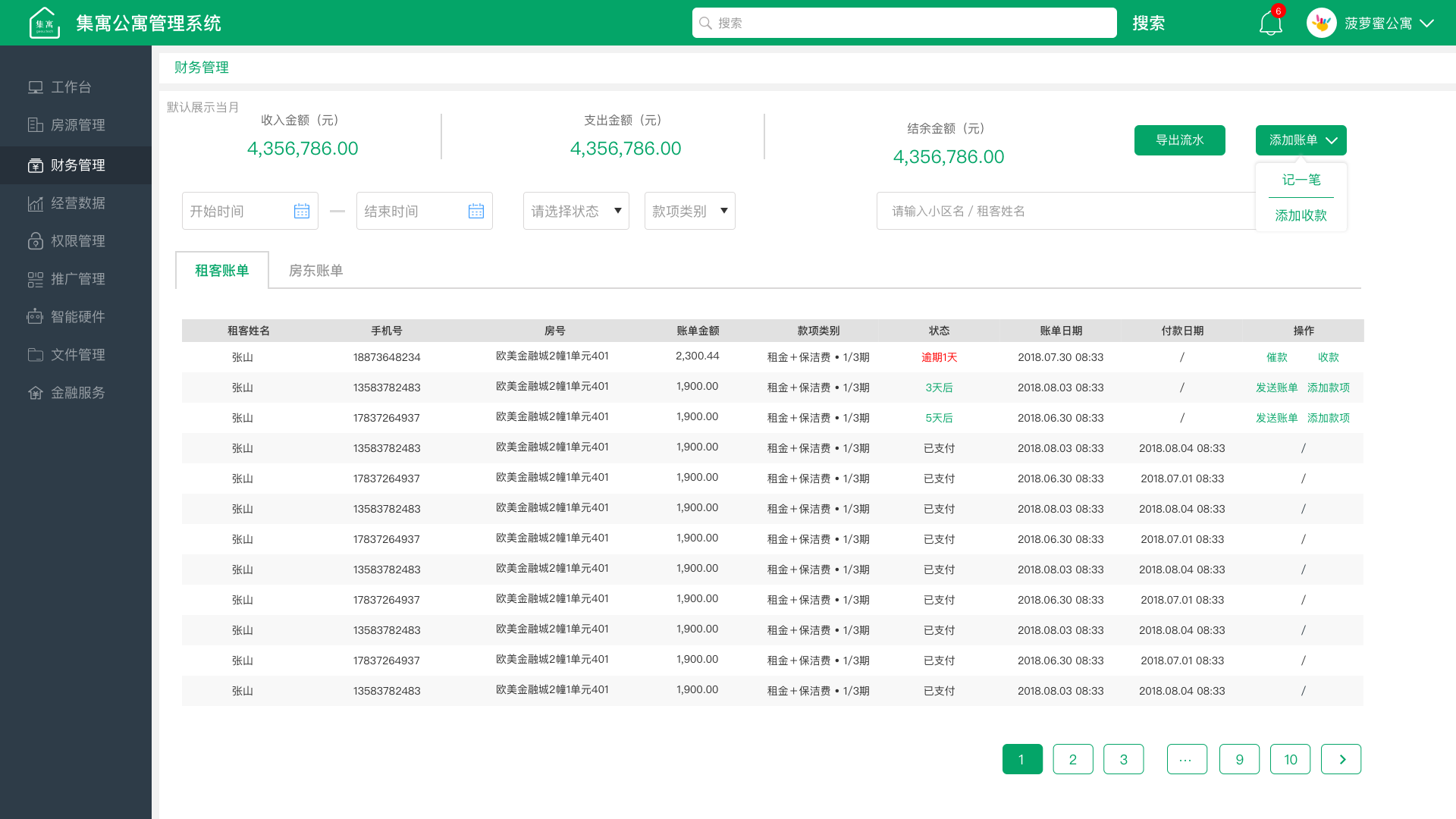Open the 请选择状态 dropdown
Viewport: 1456px width, 819px height.
pyautogui.click(x=576, y=211)
